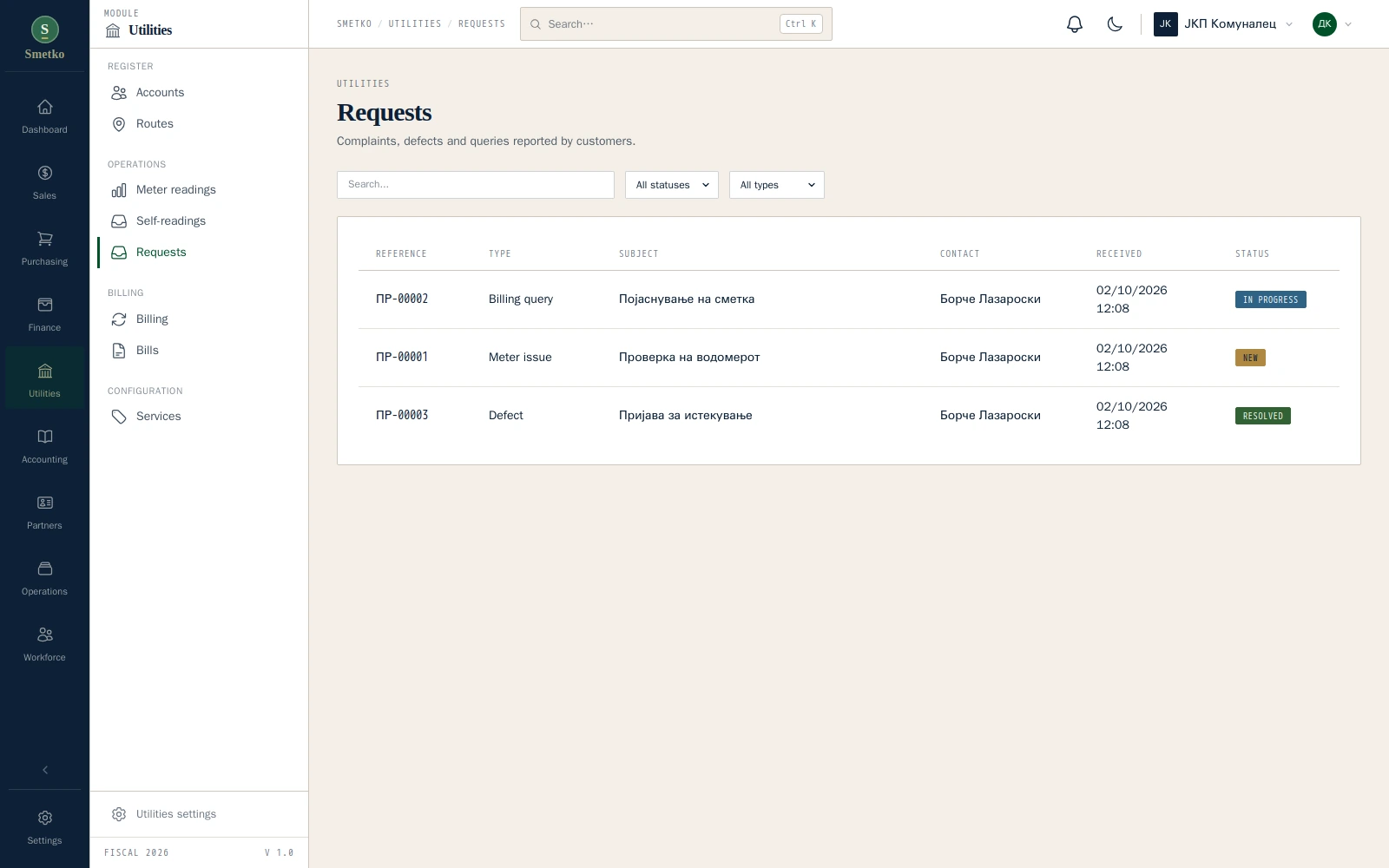Open the Dashboard home icon
Viewport: 1389px width, 868px height.
pyautogui.click(x=44, y=107)
